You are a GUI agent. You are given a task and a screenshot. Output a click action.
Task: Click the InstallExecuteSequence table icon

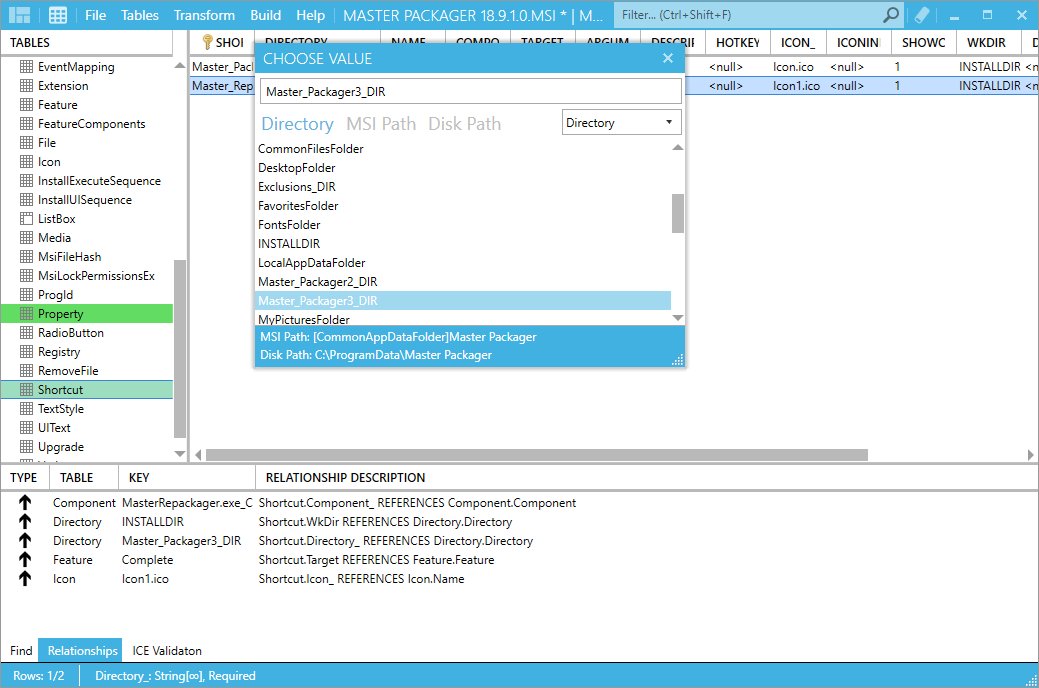(27, 180)
